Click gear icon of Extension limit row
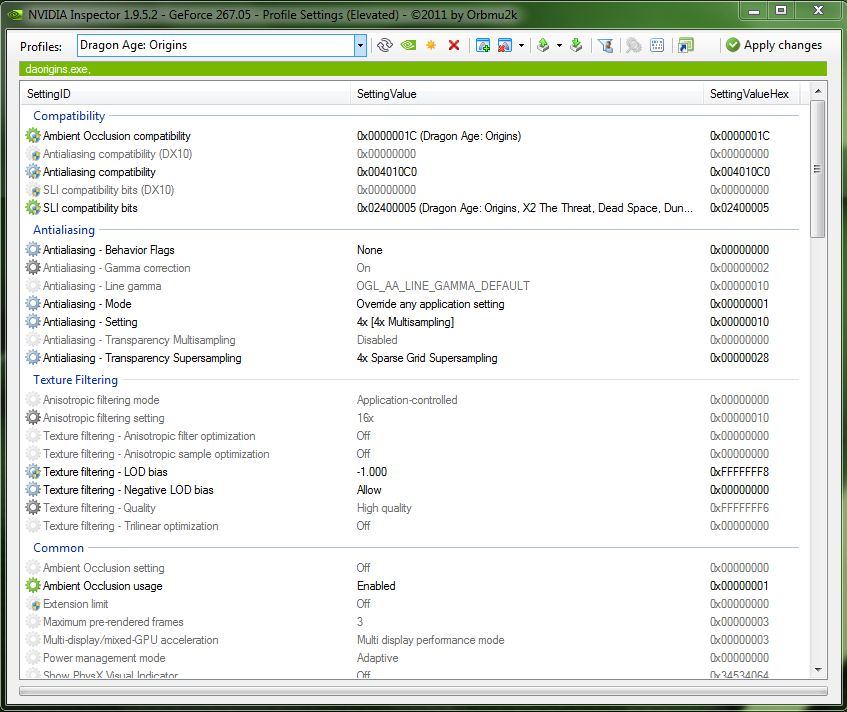Image resolution: width=847 pixels, height=712 pixels. [x=33, y=604]
